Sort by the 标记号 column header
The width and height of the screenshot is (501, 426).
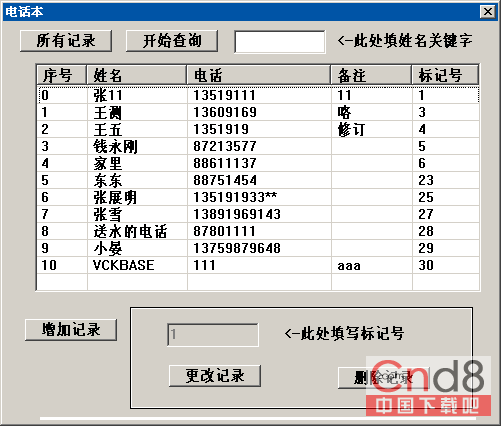point(445,75)
